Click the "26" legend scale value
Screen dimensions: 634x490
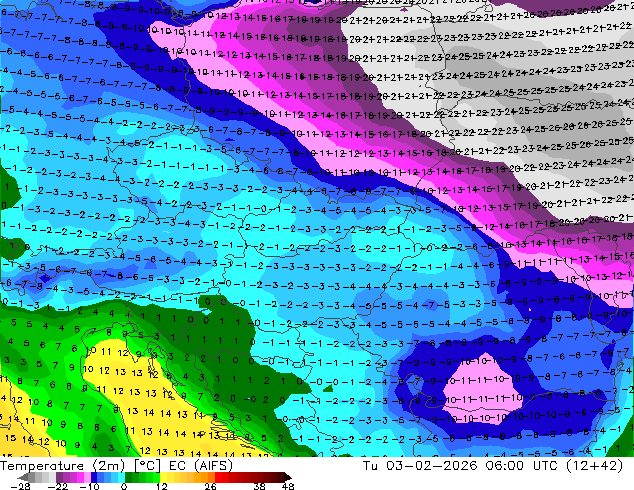[x=210, y=486]
